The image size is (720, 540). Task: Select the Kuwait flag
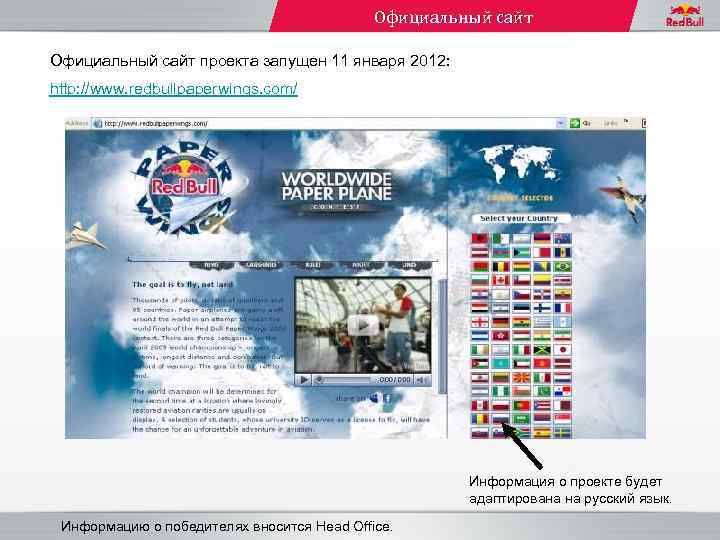[521, 363]
